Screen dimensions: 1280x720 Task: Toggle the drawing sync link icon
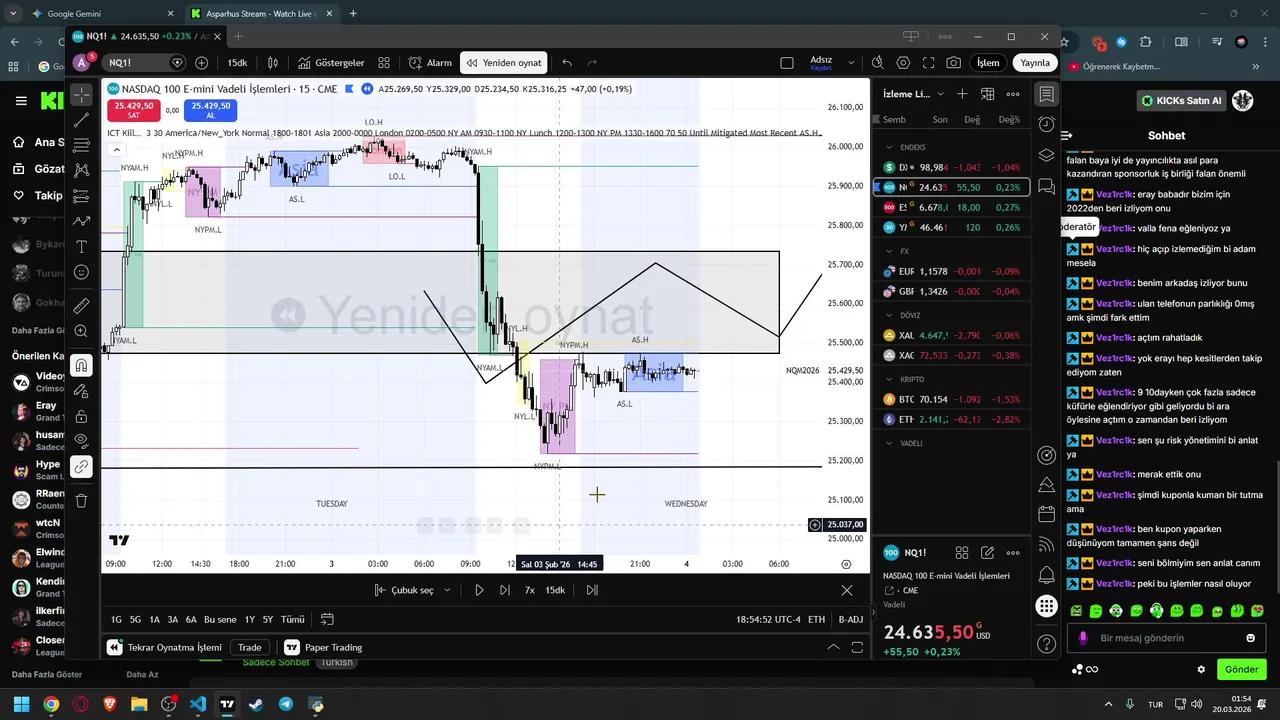point(82,466)
